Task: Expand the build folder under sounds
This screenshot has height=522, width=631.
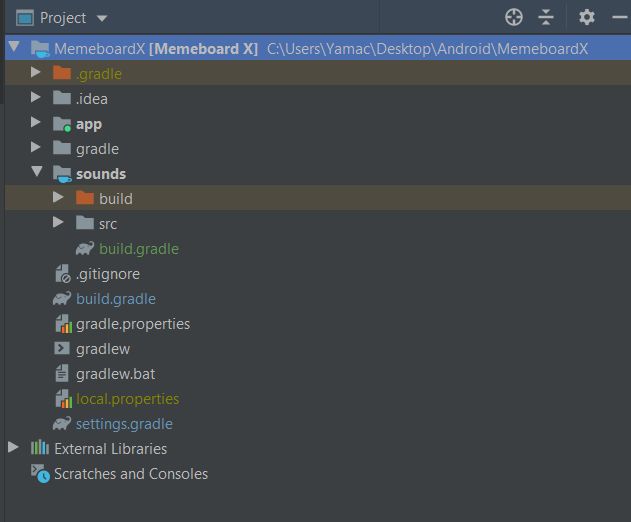Action: point(58,197)
